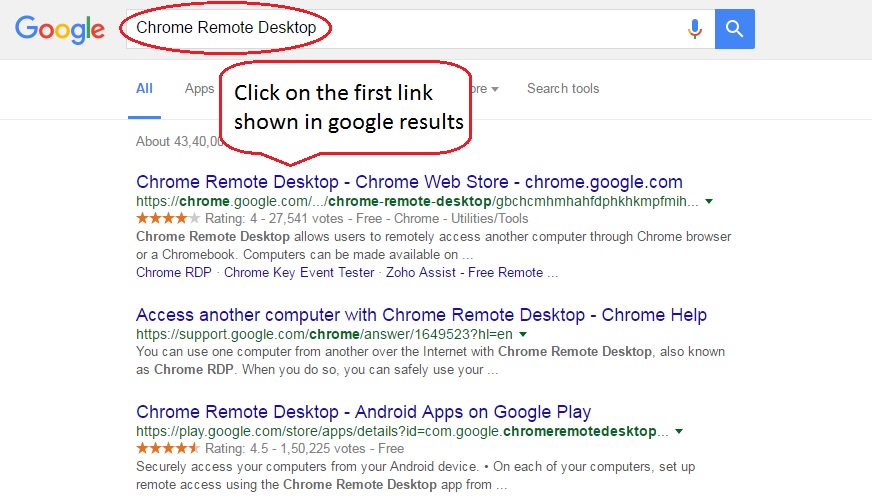Open the Chrome Key Event Tester sitelink
The width and height of the screenshot is (872, 503).
click(x=299, y=273)
